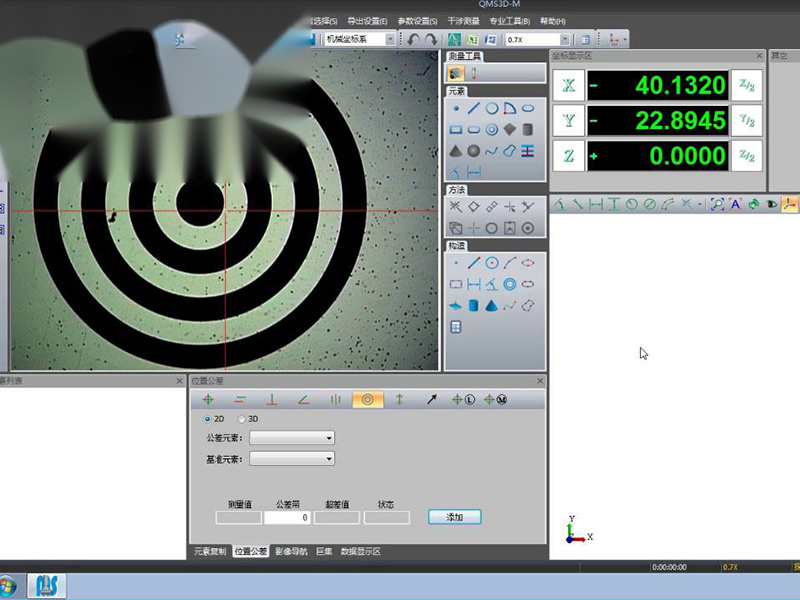
Task: Choose the camera image measuring tool
Action: pyautogui.click(x=456, y=73)
